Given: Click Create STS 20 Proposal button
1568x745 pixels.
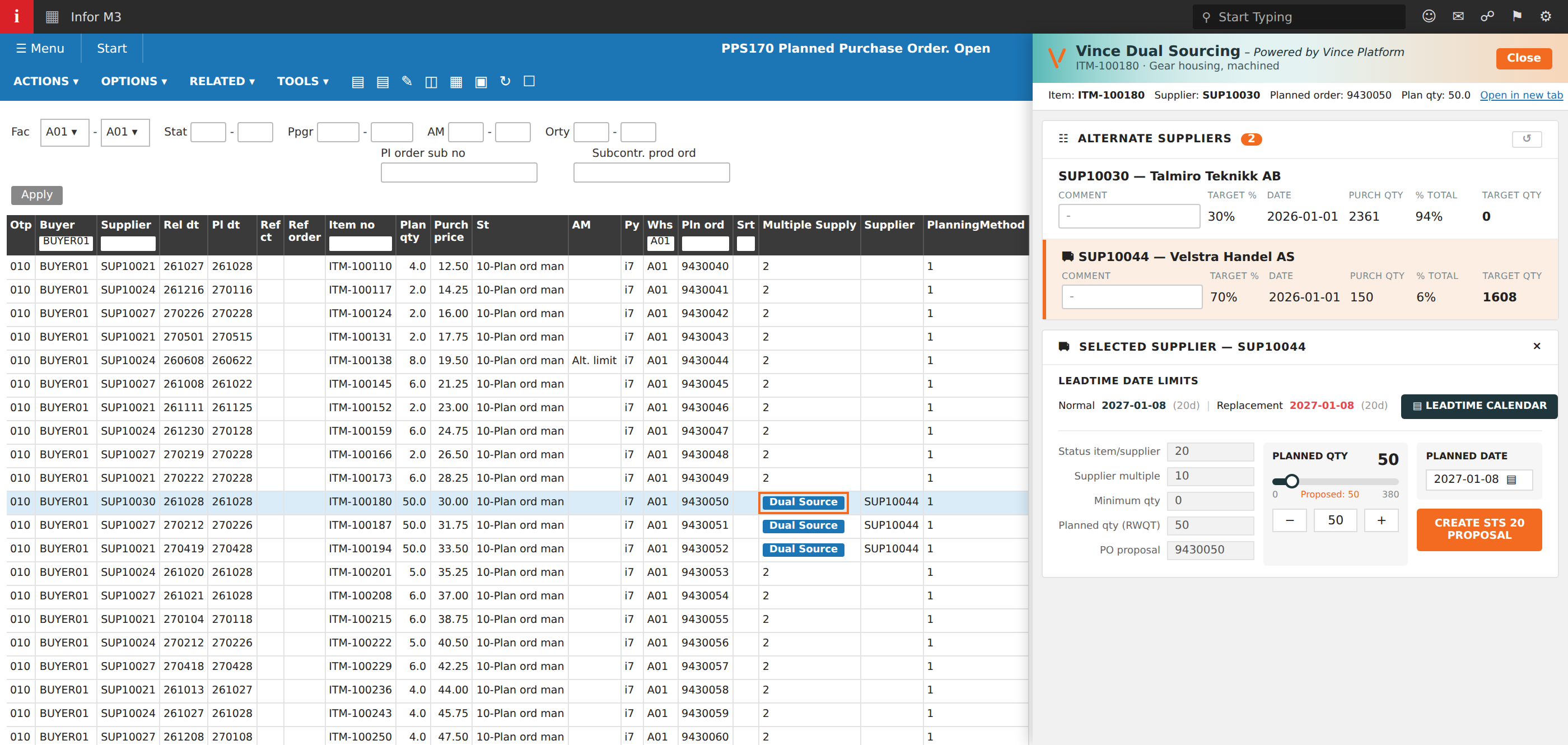Looking at the screenshot, I should [1479, 529].
